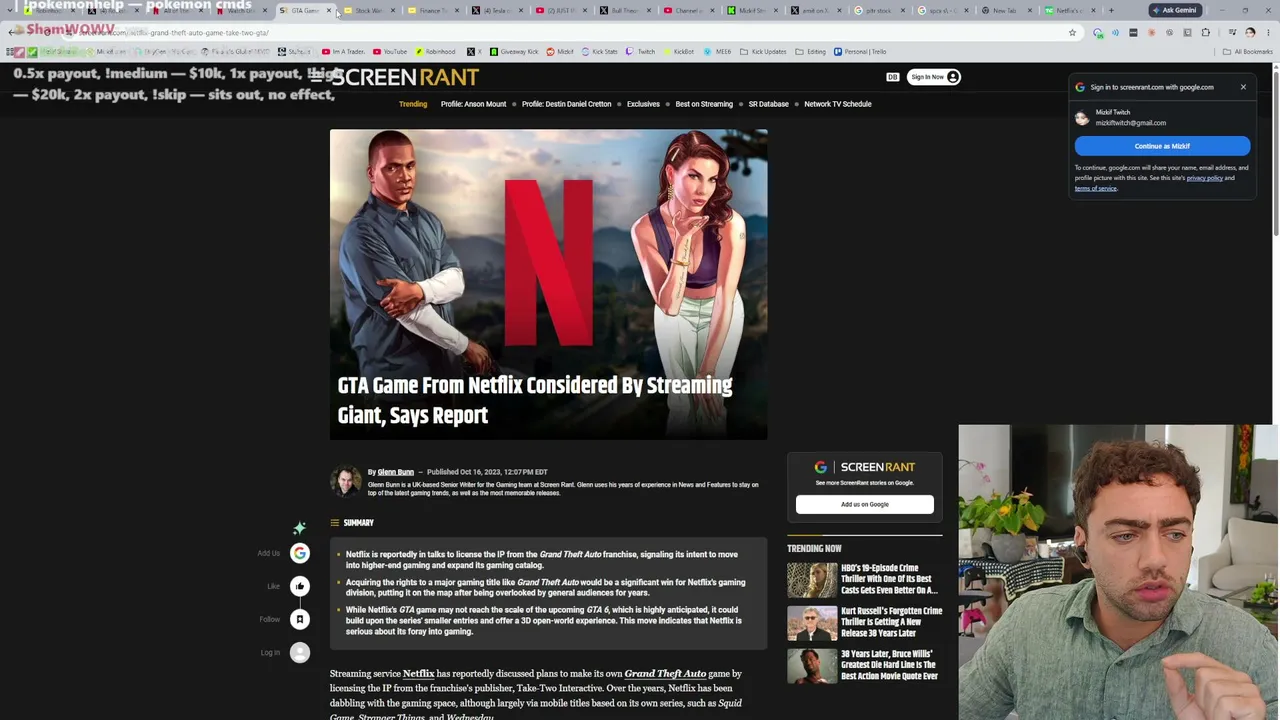
Task: Open the privacy policy link in sign-in popup
Action: [x=1204, y=178]
